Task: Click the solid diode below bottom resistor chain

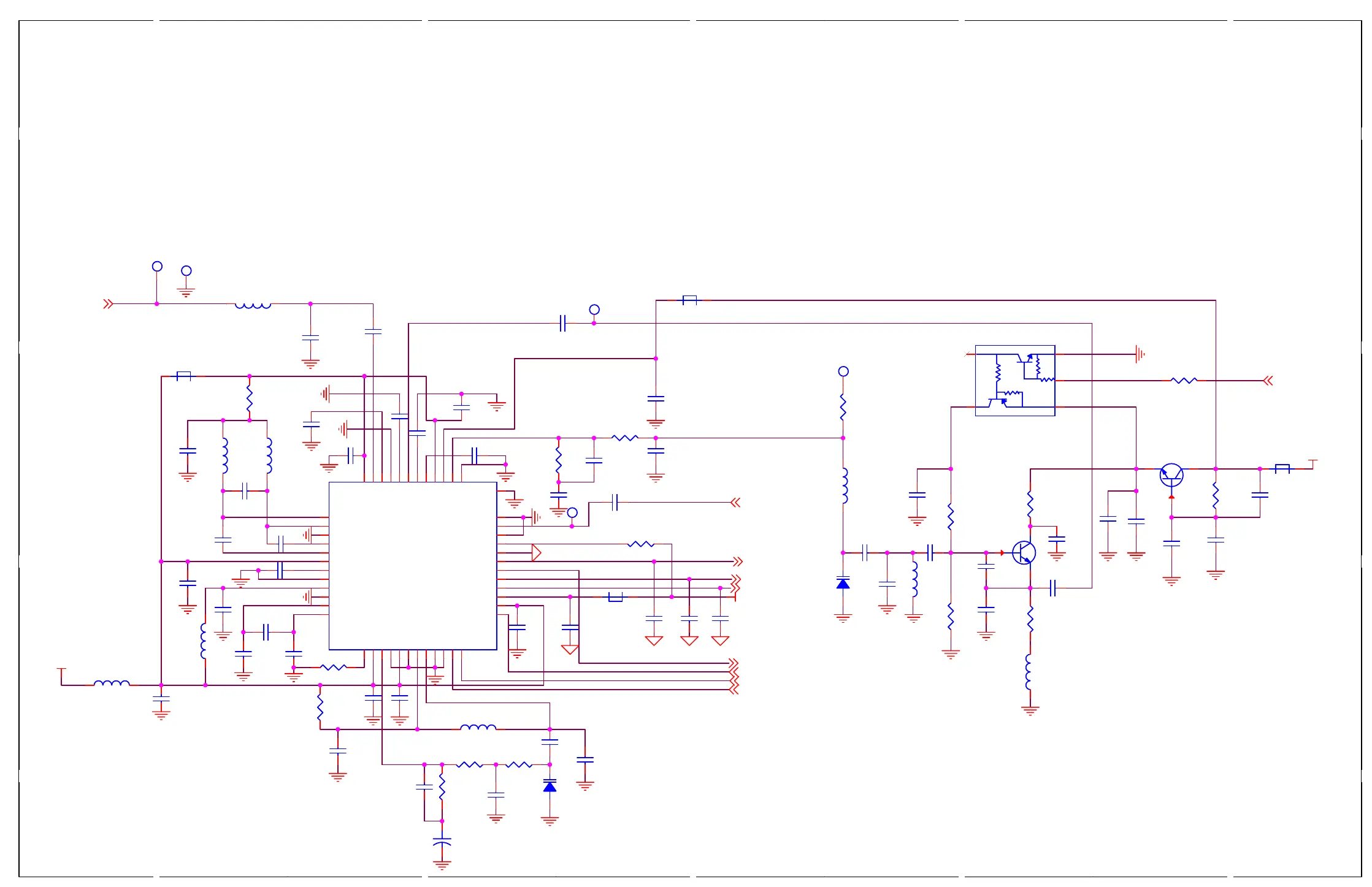Action: tap(550, 786)
